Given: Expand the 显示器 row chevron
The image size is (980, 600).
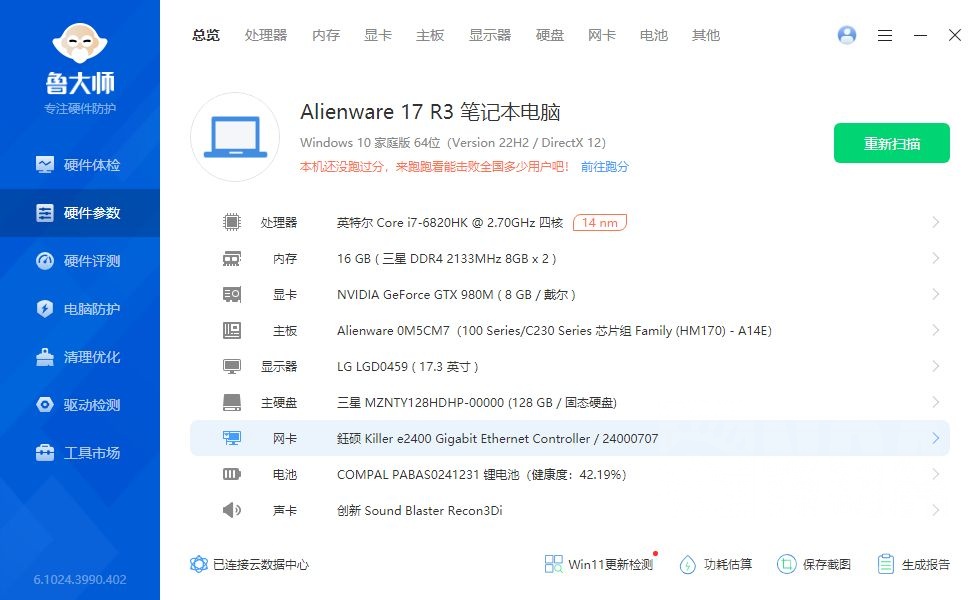Looking at the screenshot, I should coord(935,366).
